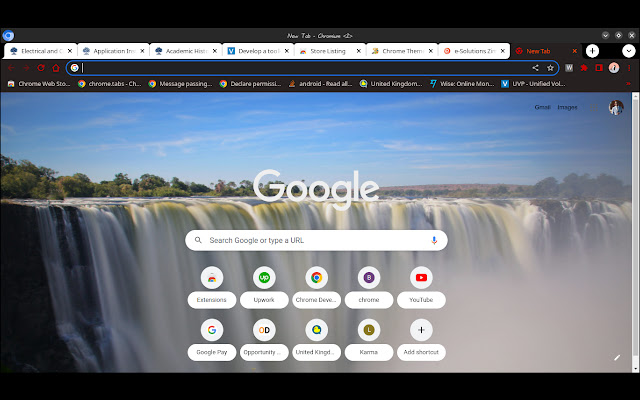
Task: Switch to the Develop a tool tab
Action: (258, 51)
